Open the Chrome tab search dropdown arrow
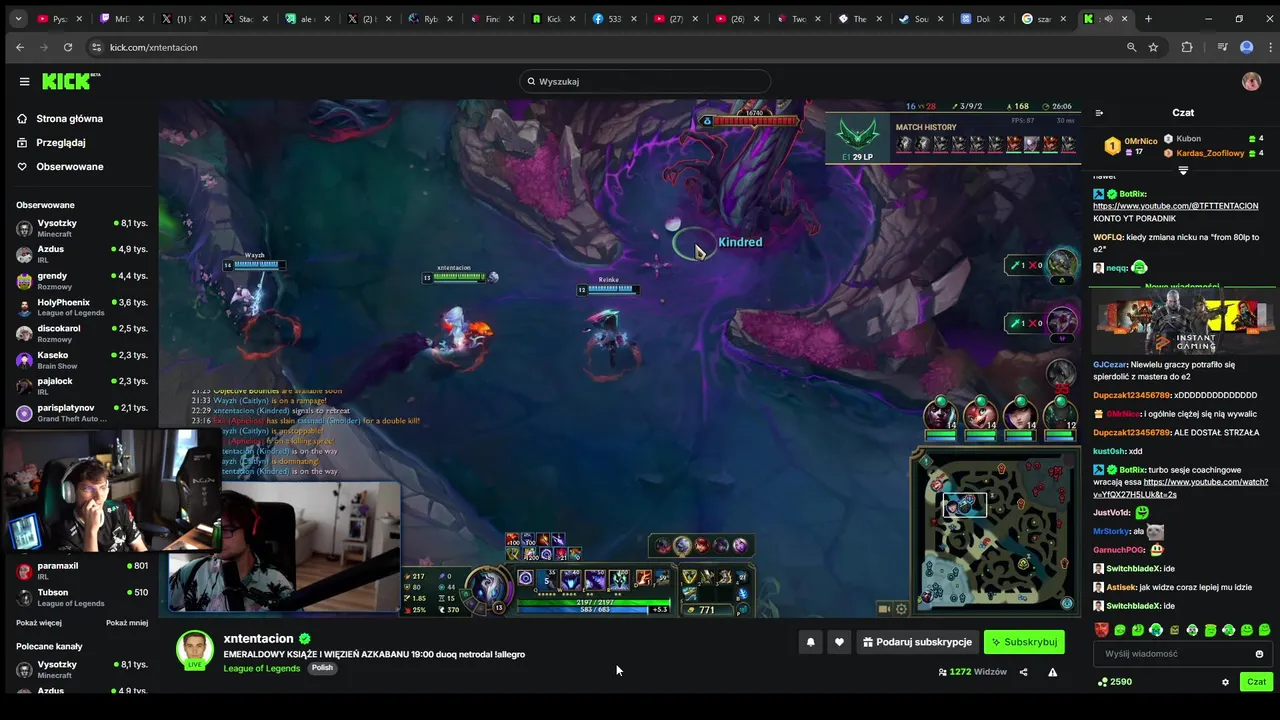The height and width of the screenshot is (720, 1280). click(x=17, y=19)
